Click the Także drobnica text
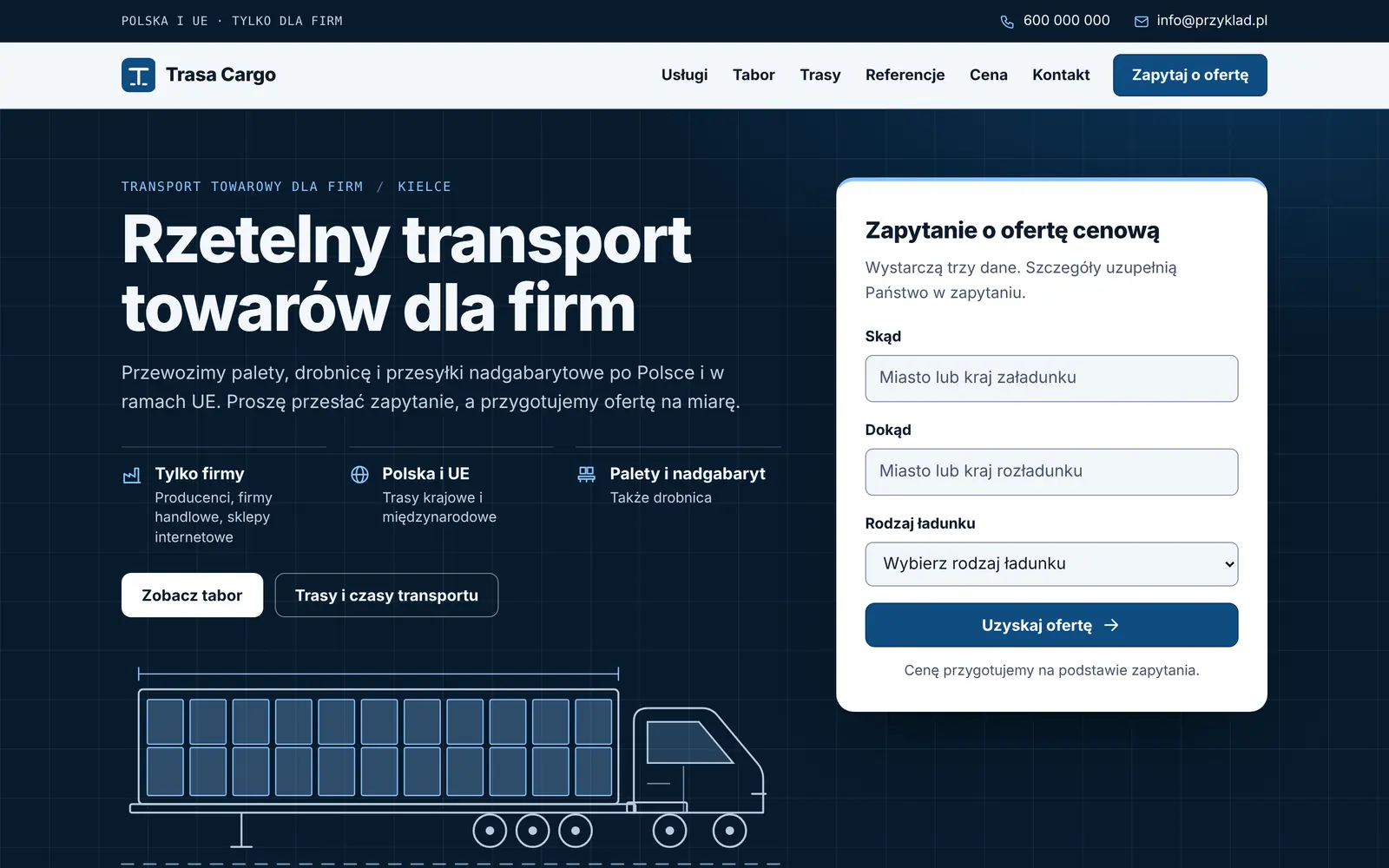1389x868 pixels. pos(661,497)
